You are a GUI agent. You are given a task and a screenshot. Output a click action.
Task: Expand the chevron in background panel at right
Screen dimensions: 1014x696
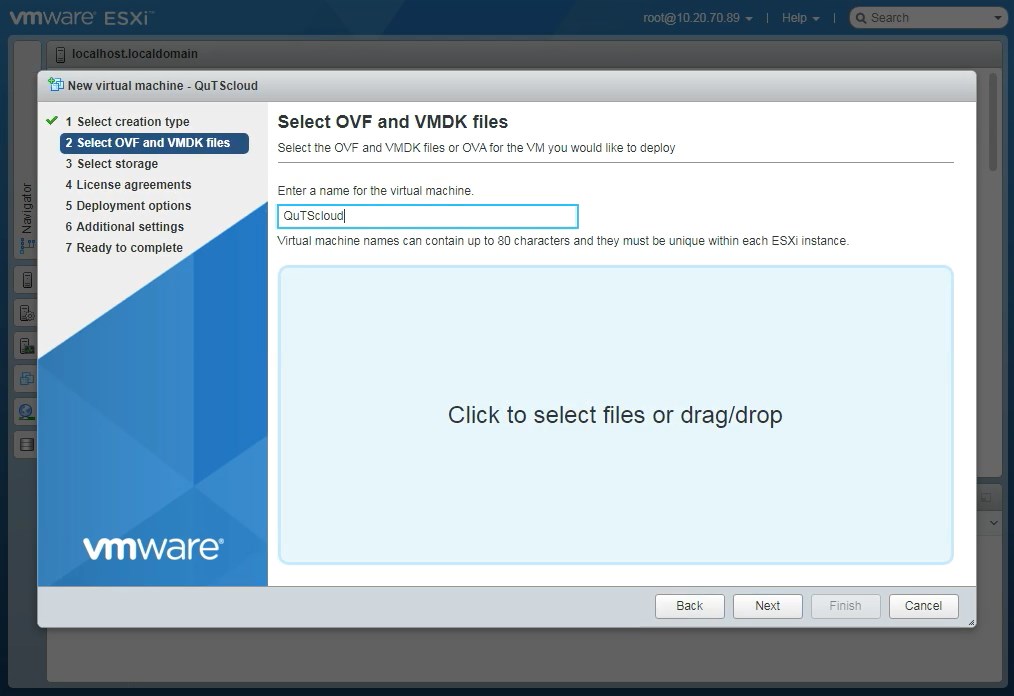tap(993, 523)
